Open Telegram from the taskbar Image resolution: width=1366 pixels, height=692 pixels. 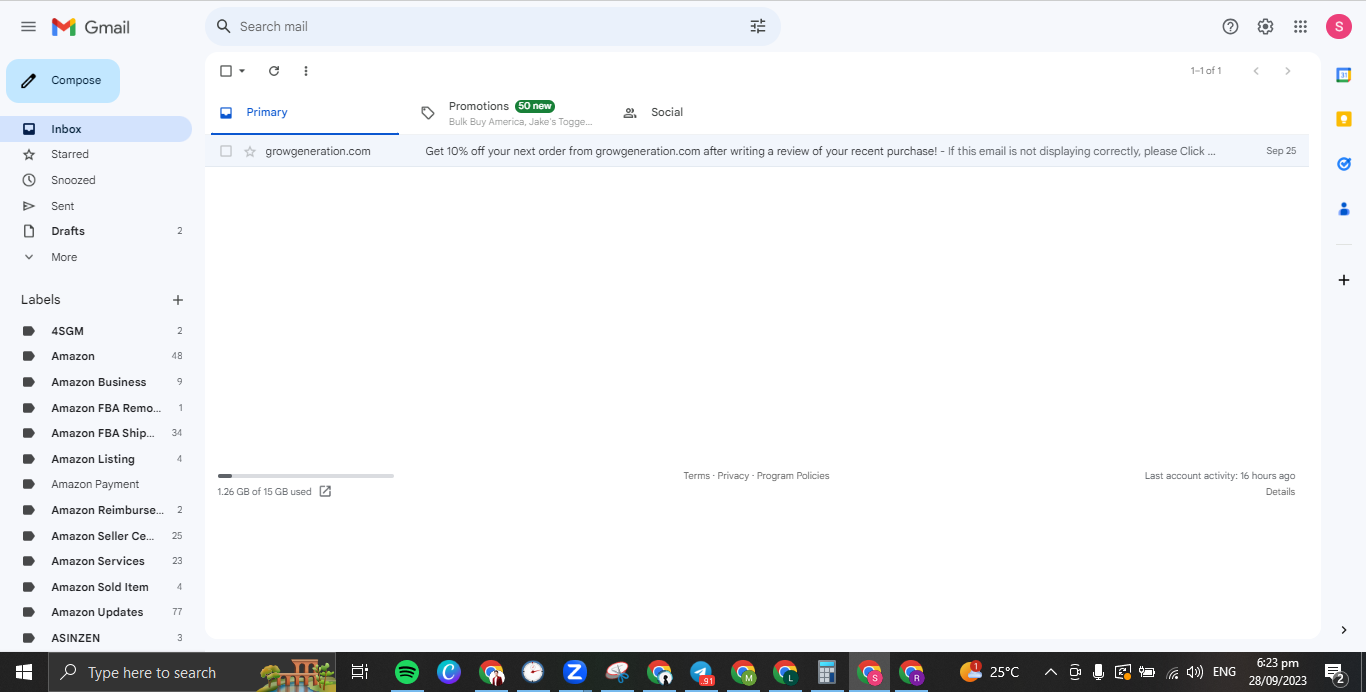701,672
